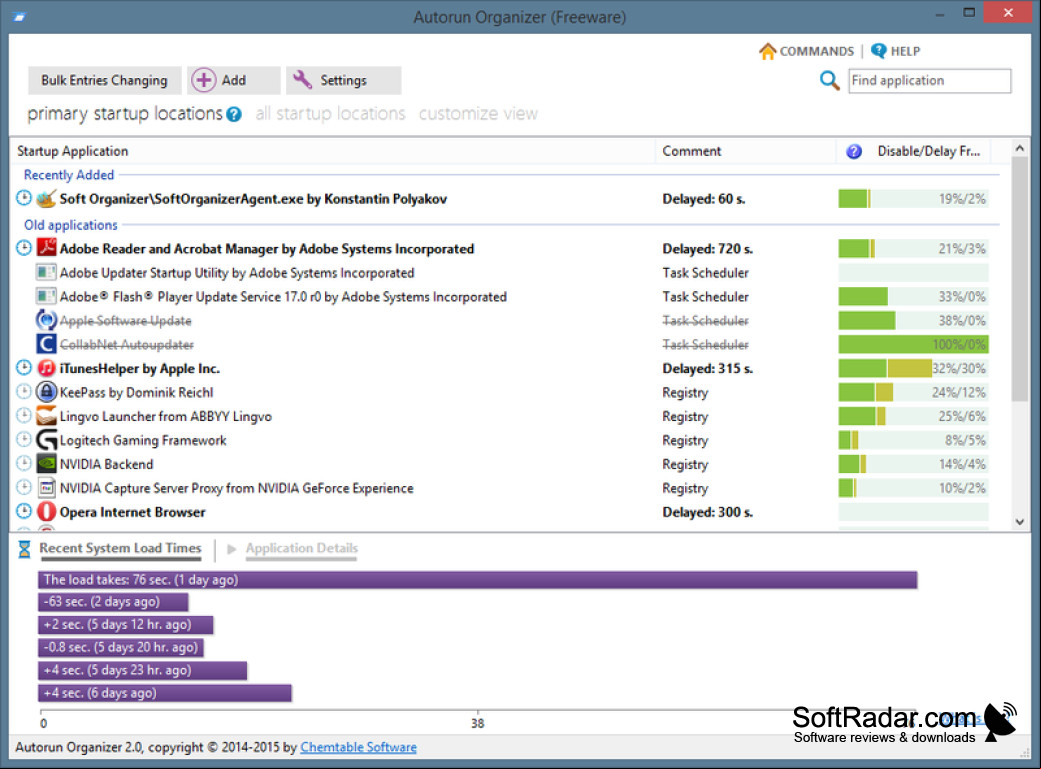Click the Lingvo Launcher book icon
1041x769 pixels.
pyautogui.click(x=46, y=416)
